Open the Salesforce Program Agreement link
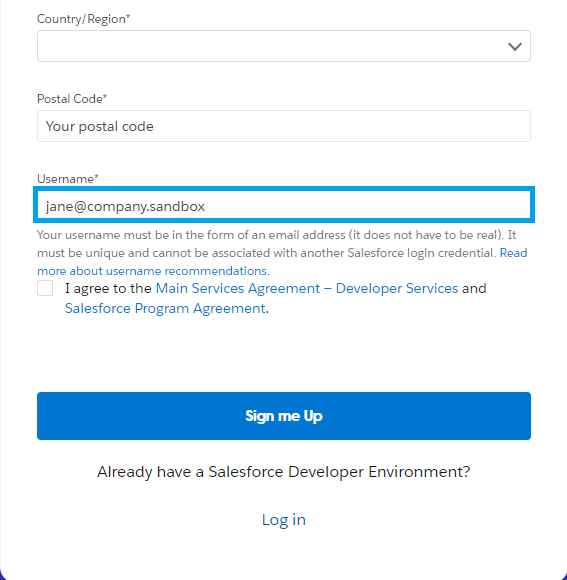This screenshot has height=580, width=567. [165, 308]
